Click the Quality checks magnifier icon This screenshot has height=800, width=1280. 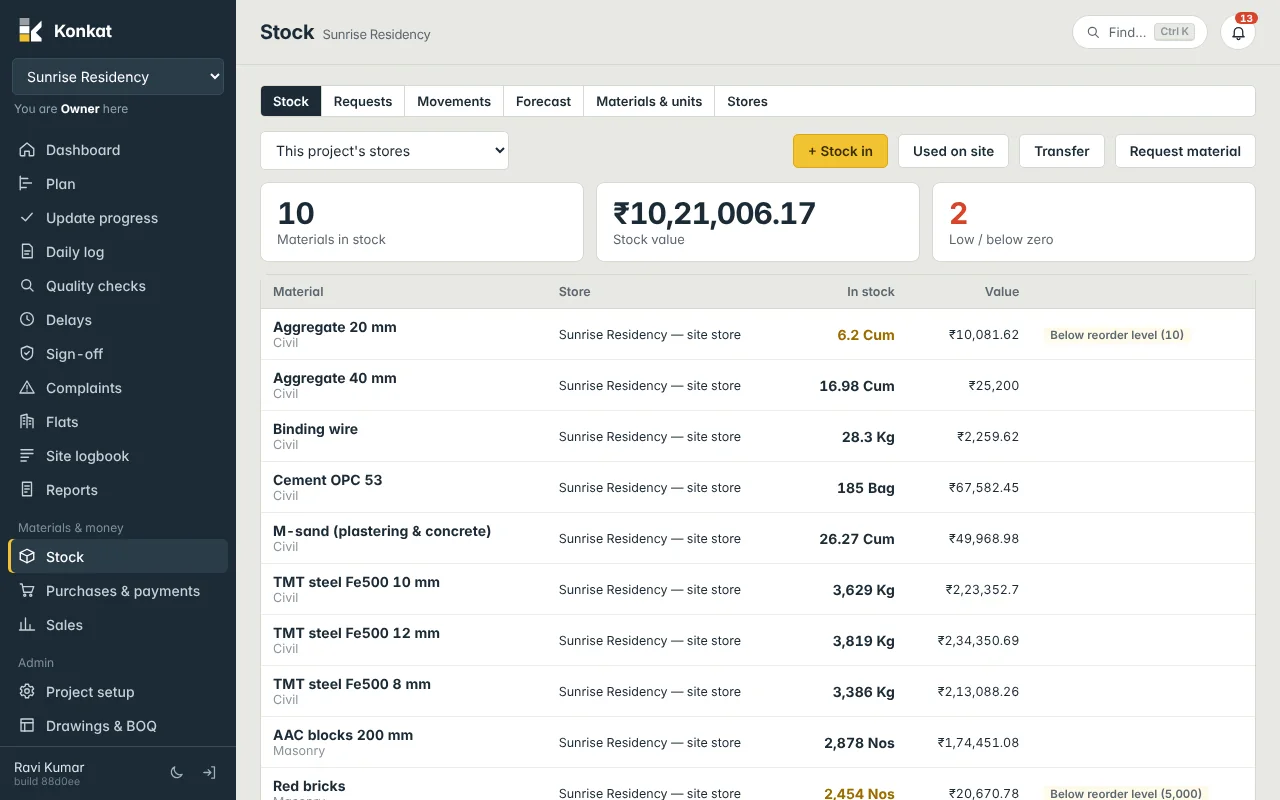coord(27,286)
